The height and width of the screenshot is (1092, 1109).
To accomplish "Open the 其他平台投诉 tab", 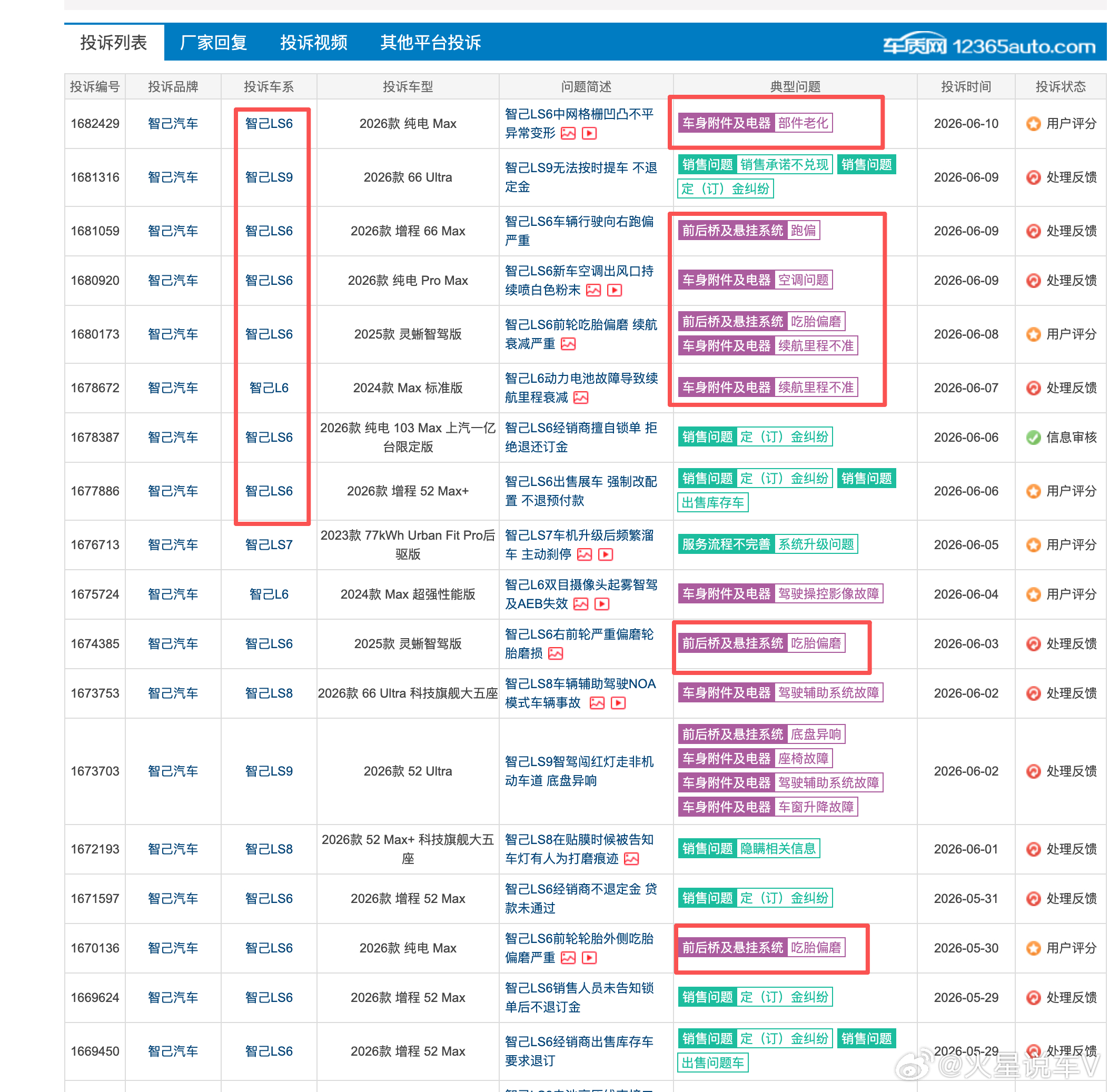I will coord(430,43).
